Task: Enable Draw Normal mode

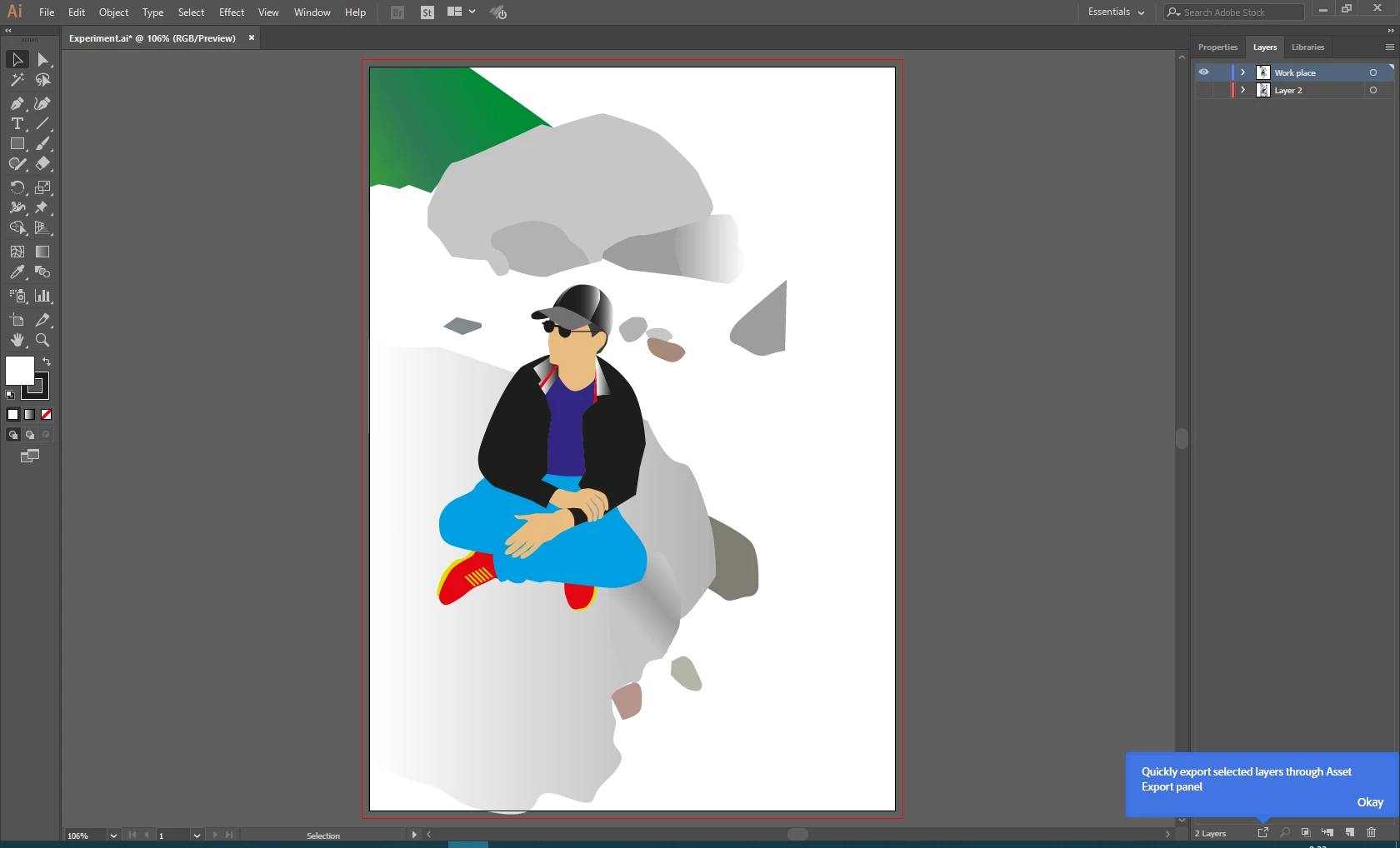Action: tap(12, 435)
